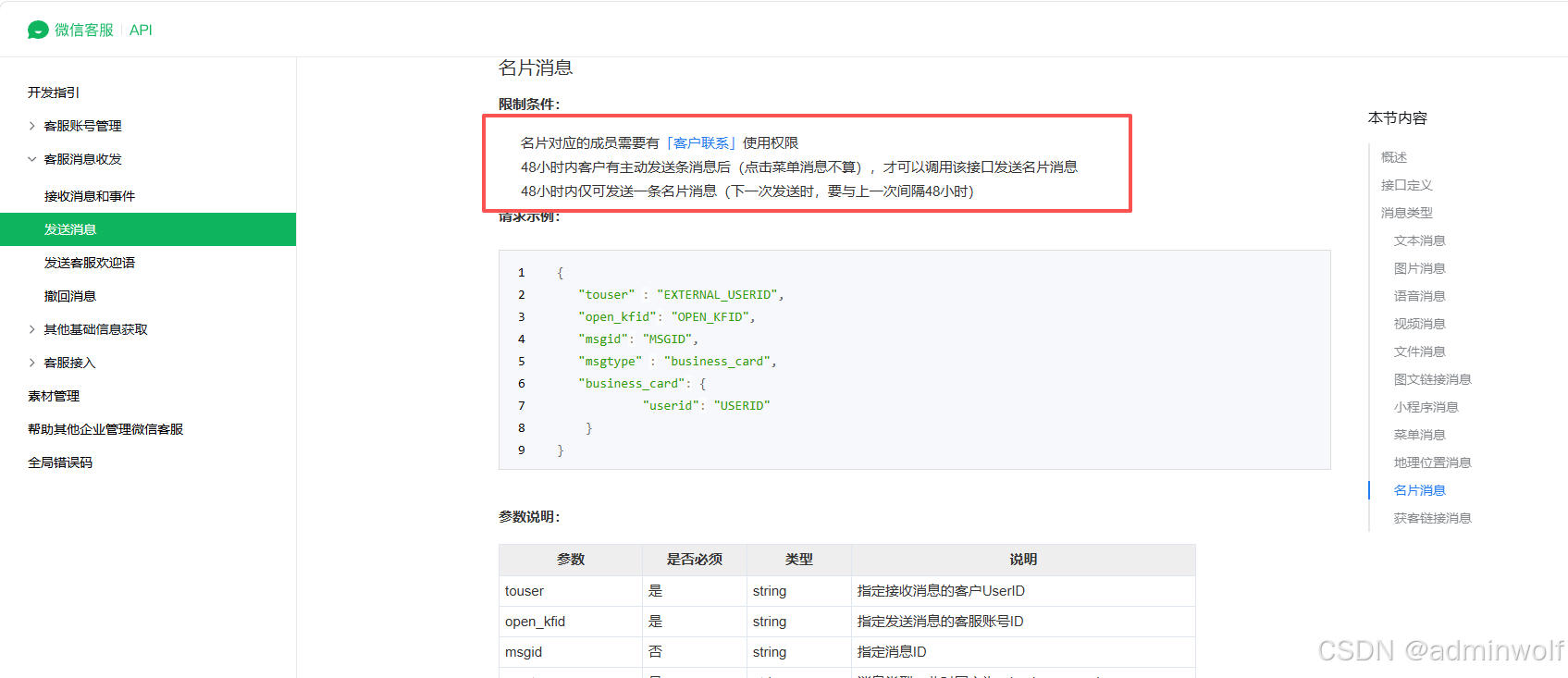Jump to 获客链接消息 anchor
The height and width of the screenshot is (678, 1568).
(x=1433, y=518)
